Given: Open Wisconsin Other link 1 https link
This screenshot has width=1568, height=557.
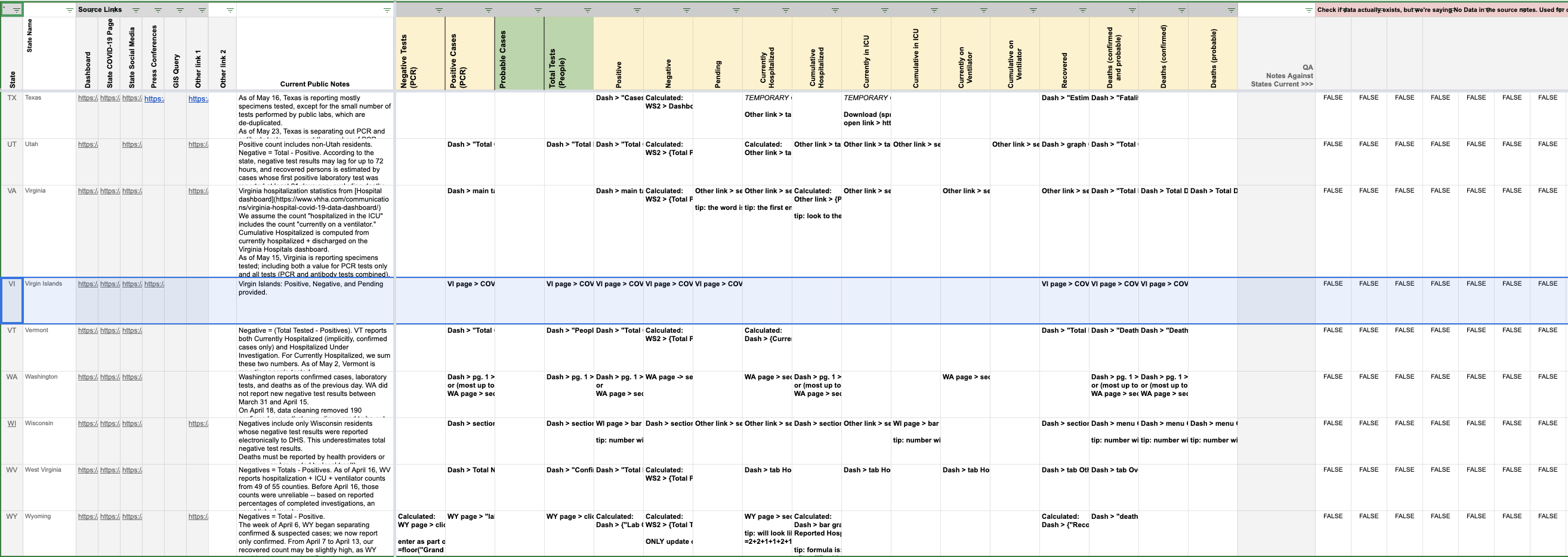Looking at the screenshot, I should (198, 424).
